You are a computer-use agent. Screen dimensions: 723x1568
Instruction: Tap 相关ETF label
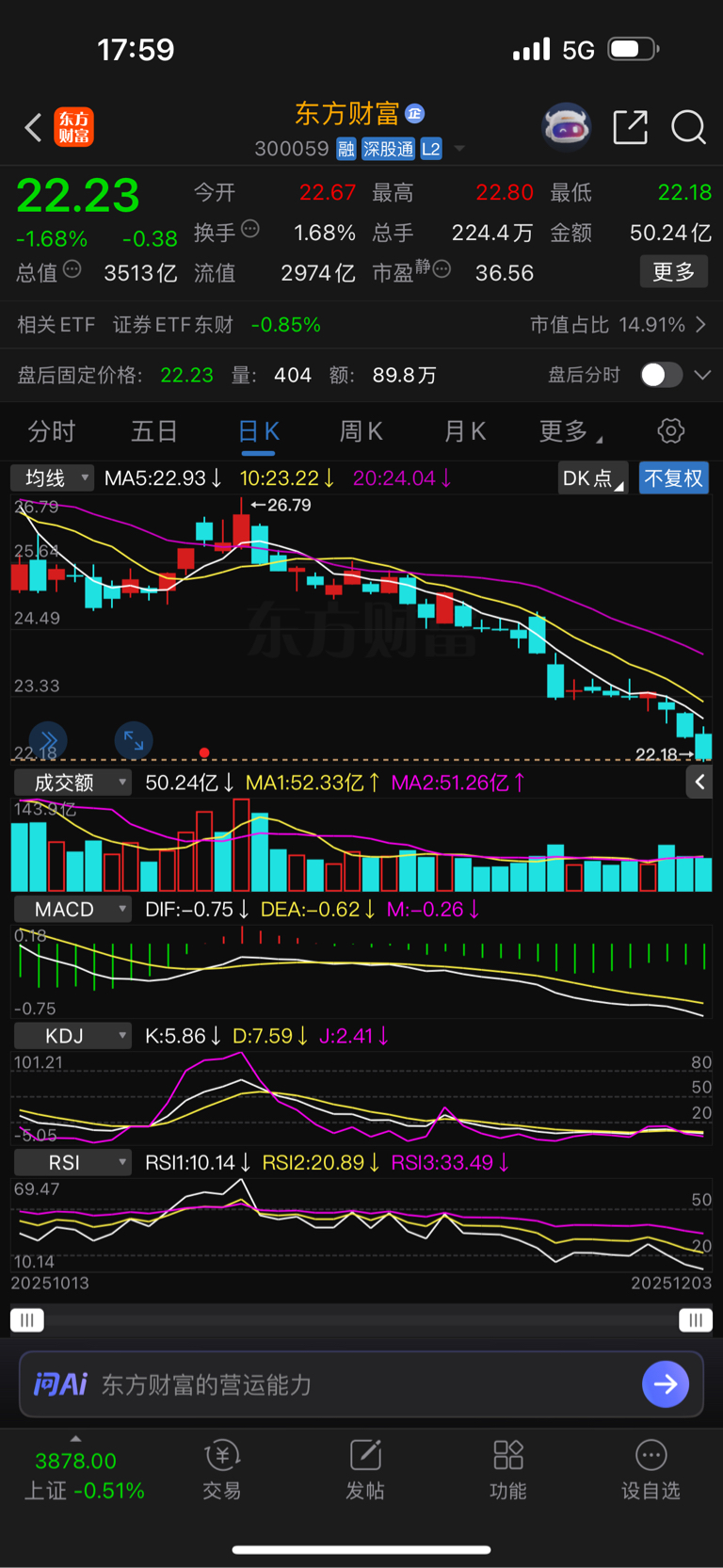(56, 325)
